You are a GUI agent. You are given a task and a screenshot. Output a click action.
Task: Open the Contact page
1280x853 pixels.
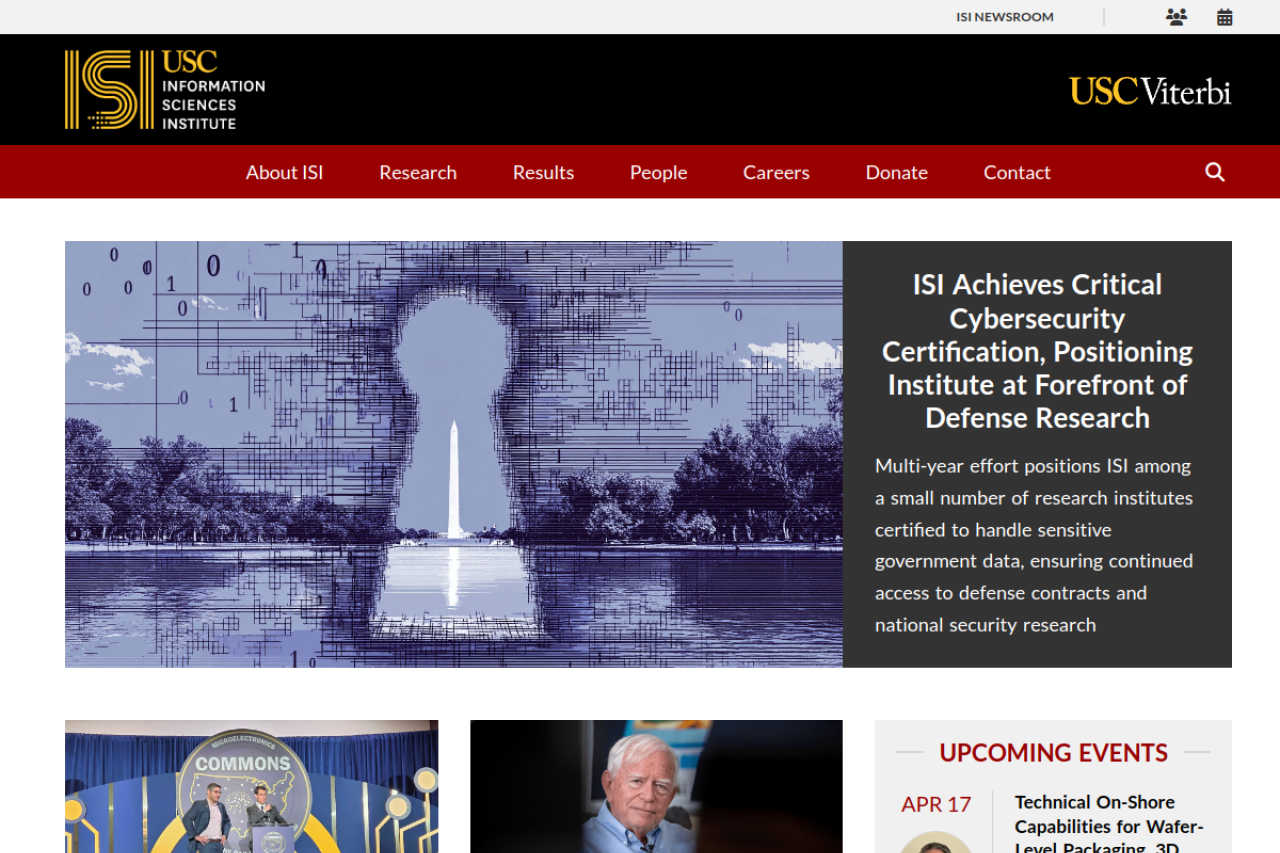1016,172
